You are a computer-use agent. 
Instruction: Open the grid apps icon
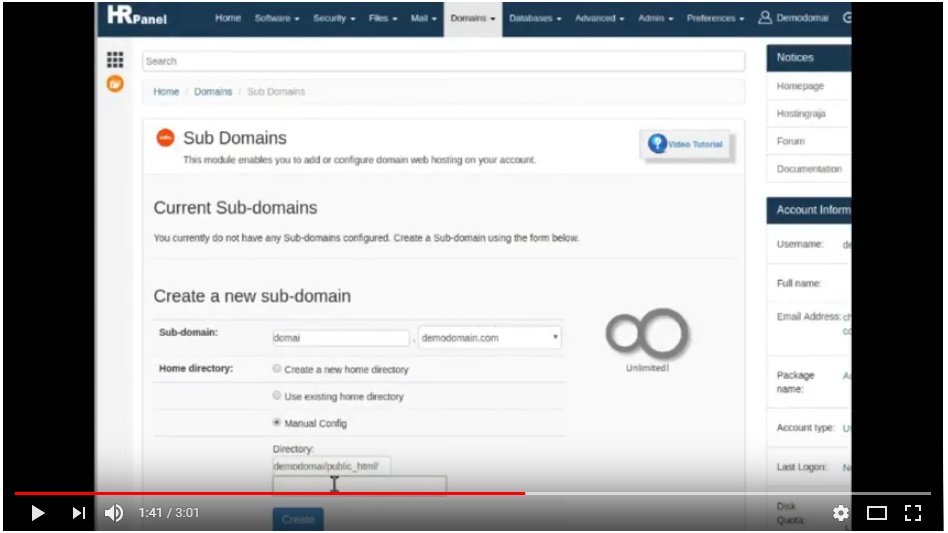click(115, 60)
